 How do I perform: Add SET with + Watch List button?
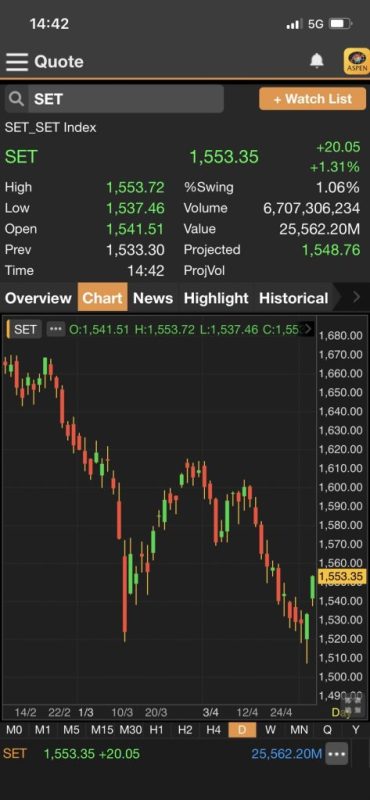coord(312,98)
